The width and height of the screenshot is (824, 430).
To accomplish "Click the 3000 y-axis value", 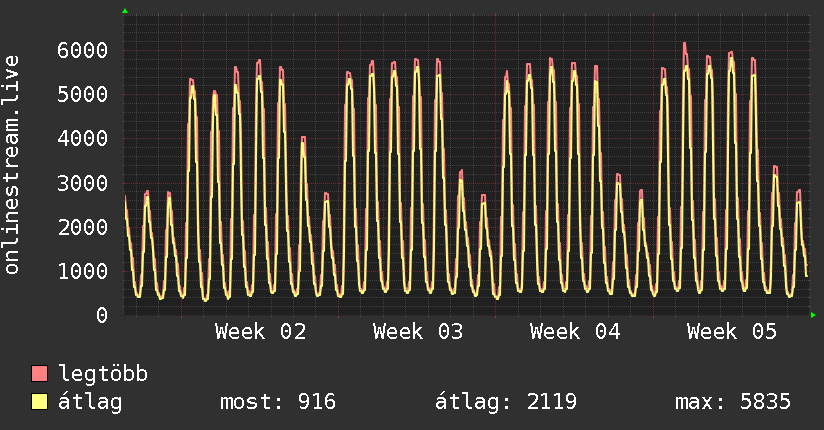I will point(83,183).
